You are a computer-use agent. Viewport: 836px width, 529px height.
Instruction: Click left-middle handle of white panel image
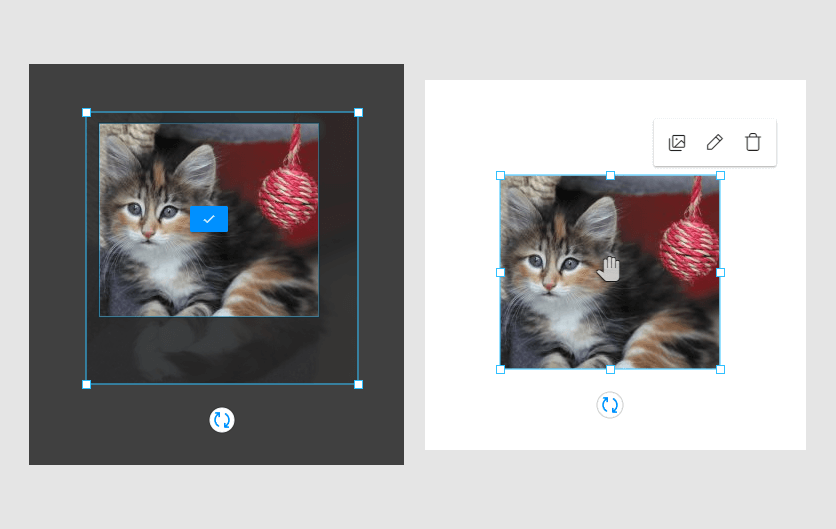point(500,272)
